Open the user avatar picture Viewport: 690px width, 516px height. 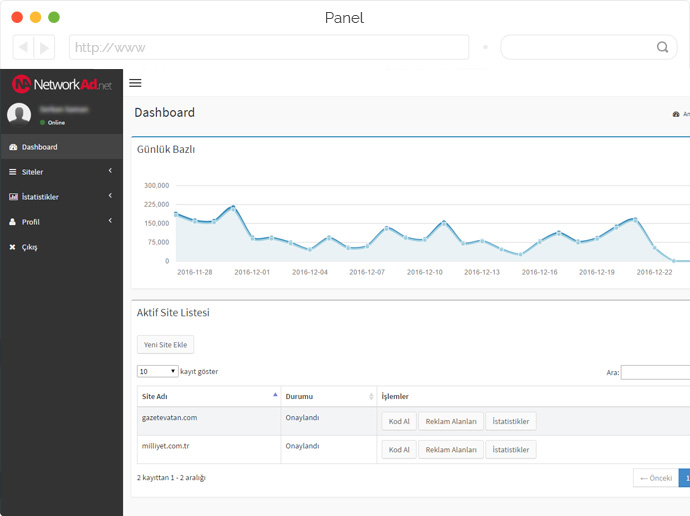point(19,114)
